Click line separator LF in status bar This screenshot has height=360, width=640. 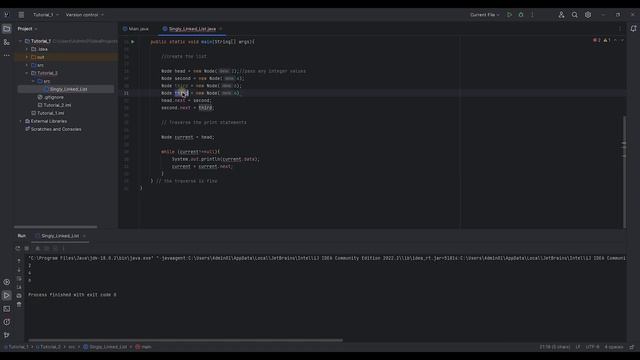click(x=578, y=347)
